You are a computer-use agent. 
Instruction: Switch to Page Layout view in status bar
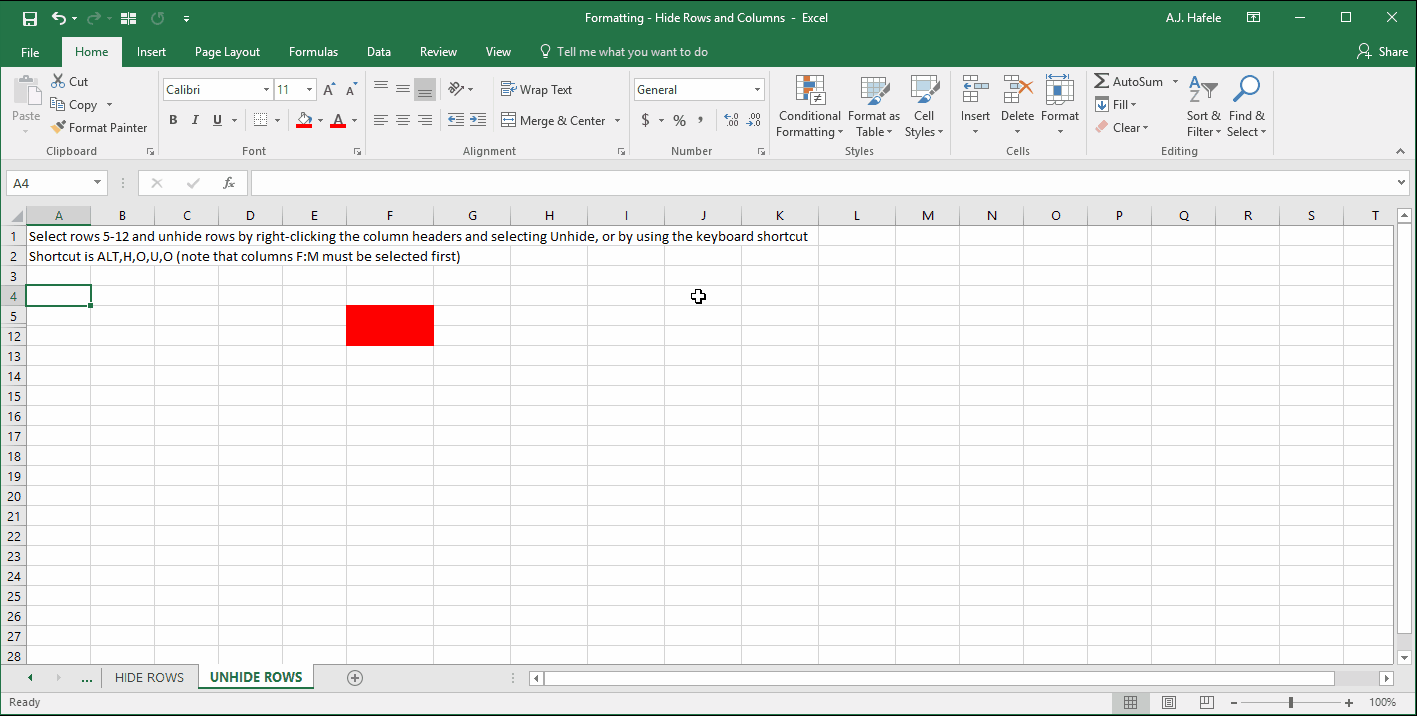click(x=1169, y=703)
